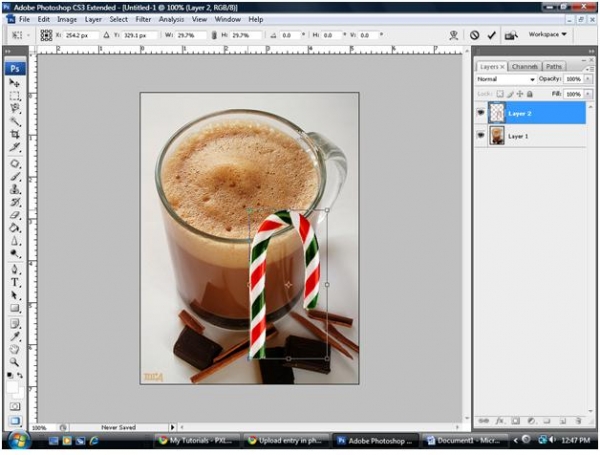Select the Dodge tool
Screen dimensions: 600x455
pyautogui.click(x=15, y=254)
